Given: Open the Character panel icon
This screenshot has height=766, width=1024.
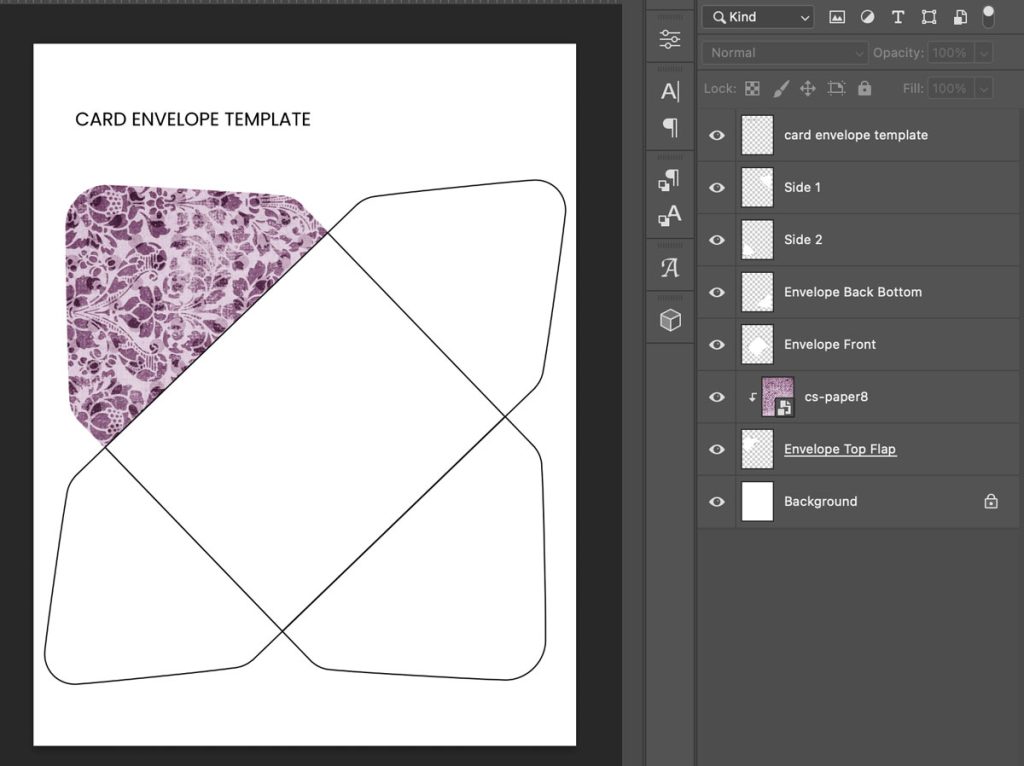Looking at the screenshot, I should pyautogui.click(x=669, y=91).
